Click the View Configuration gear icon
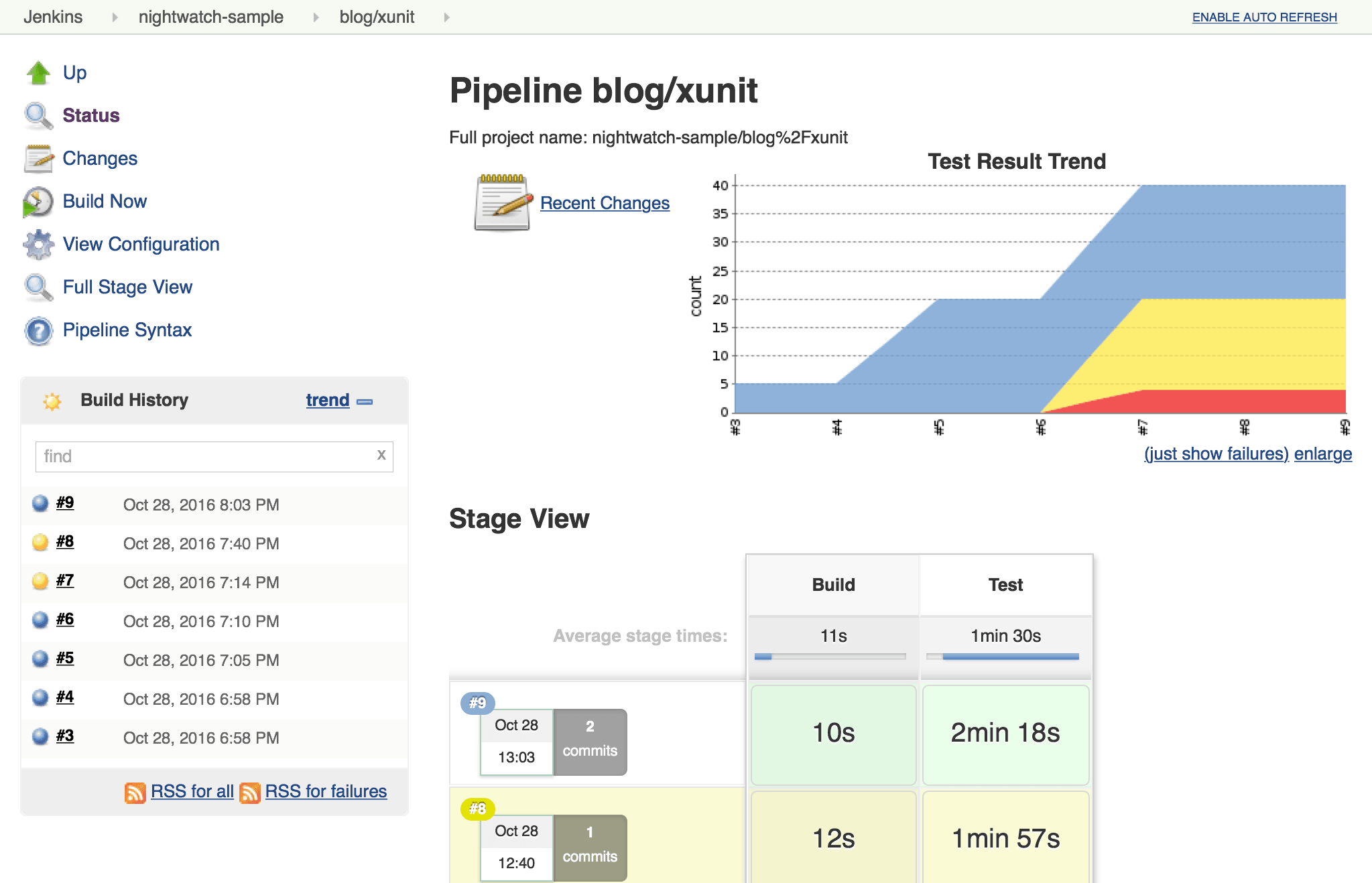Screen dimensions: 1372x883 pos(38,245)
